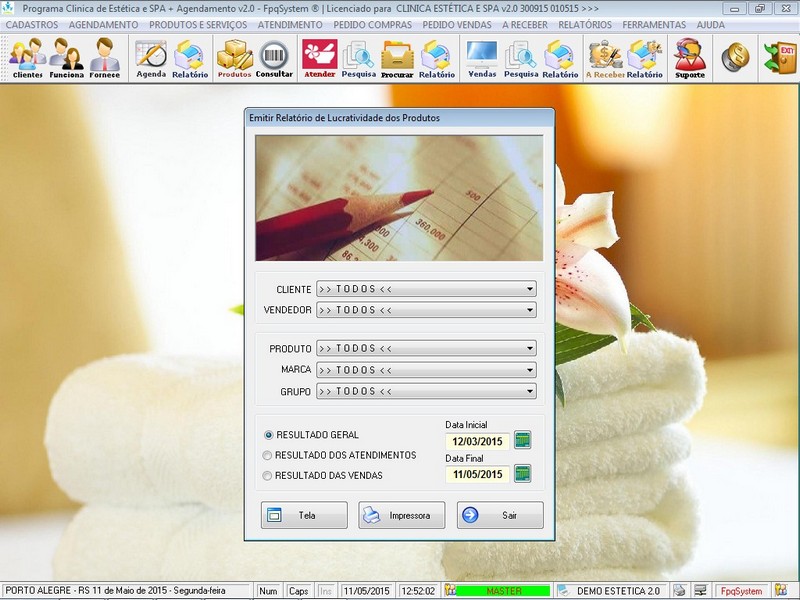Click the Consultar barcode icon
Viewport: 800px width, 600px height.
pos(274,58)
